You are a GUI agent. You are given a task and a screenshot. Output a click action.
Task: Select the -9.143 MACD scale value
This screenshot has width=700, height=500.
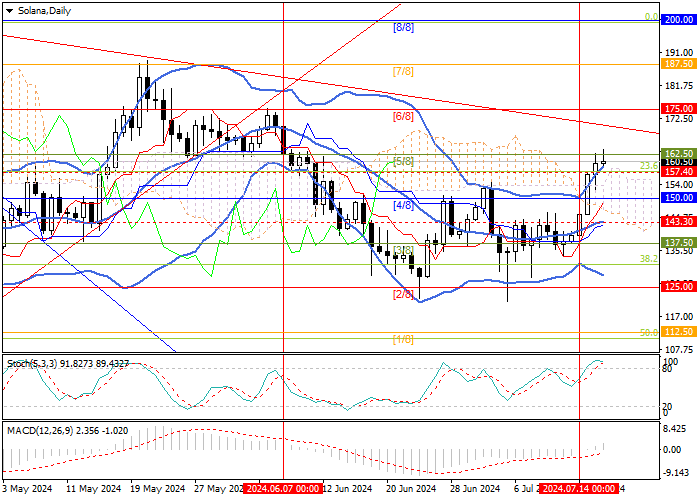pos(675,473)
